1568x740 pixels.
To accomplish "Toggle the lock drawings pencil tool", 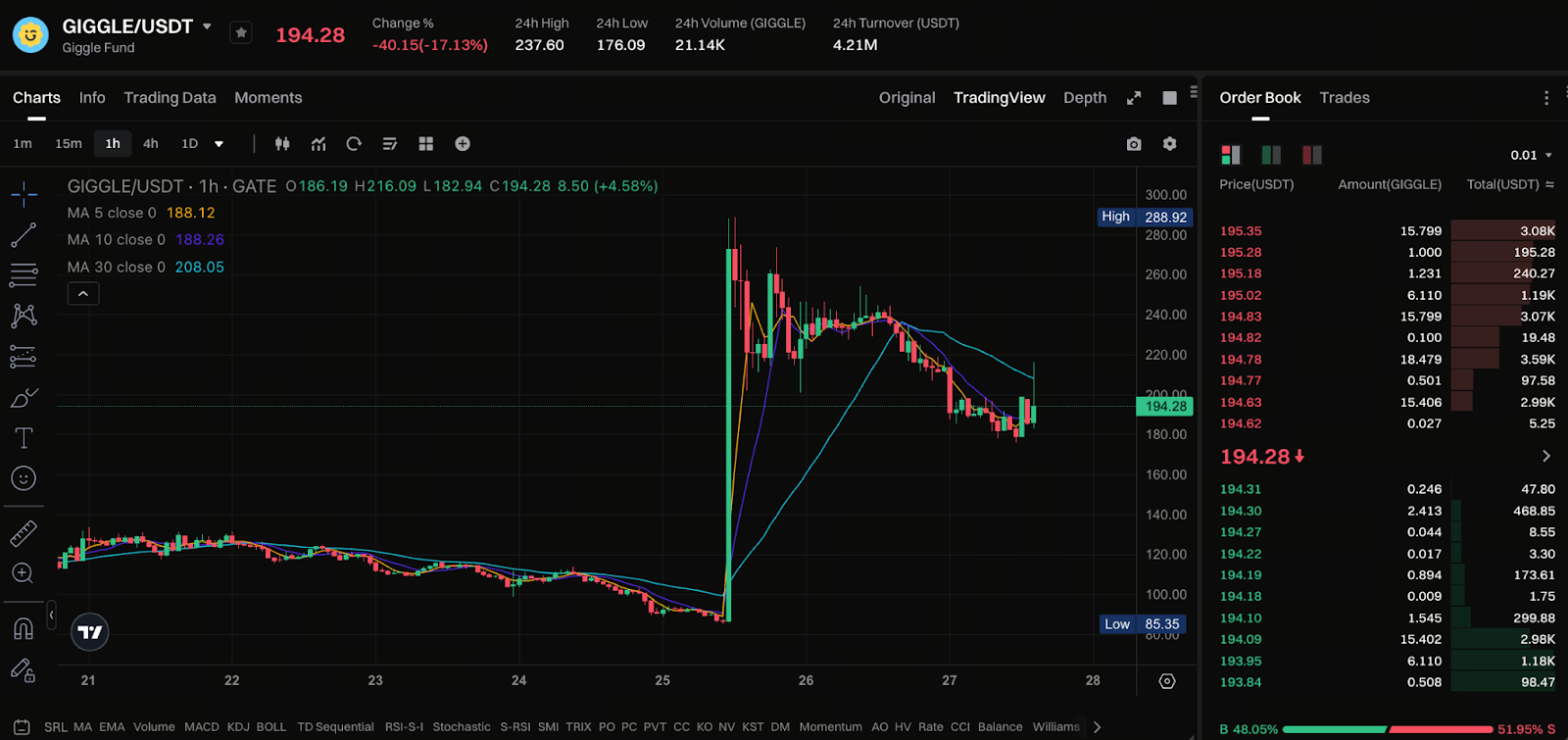I will pos(24,670).
